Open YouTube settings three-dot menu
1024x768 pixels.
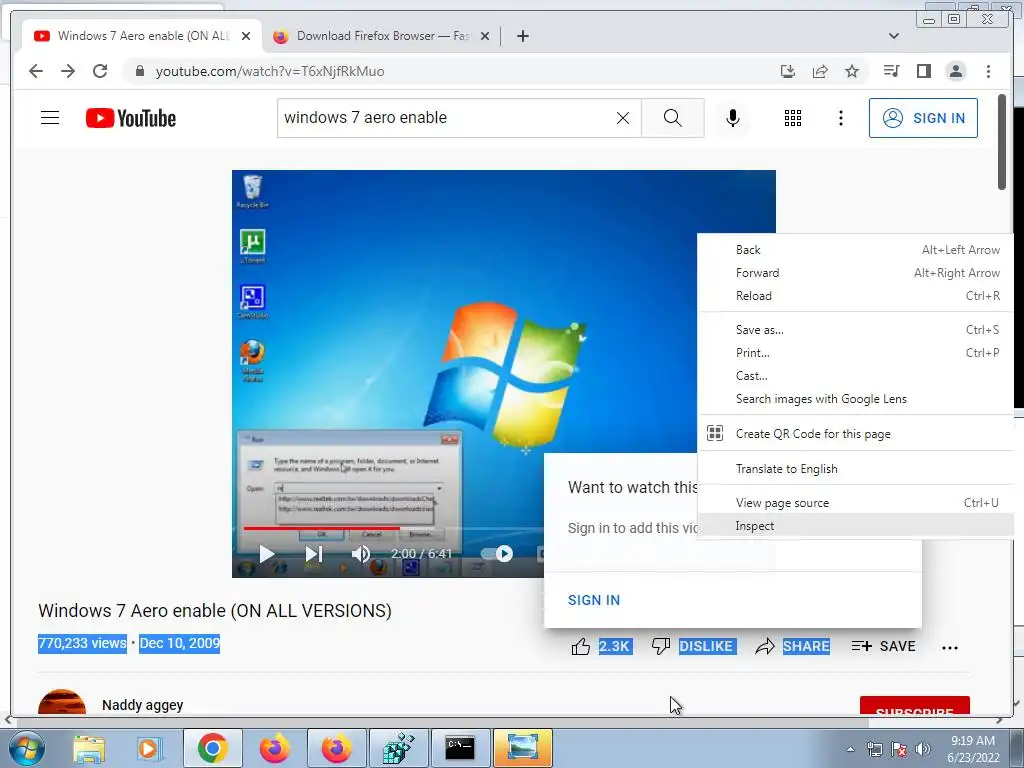coord(840,118)
